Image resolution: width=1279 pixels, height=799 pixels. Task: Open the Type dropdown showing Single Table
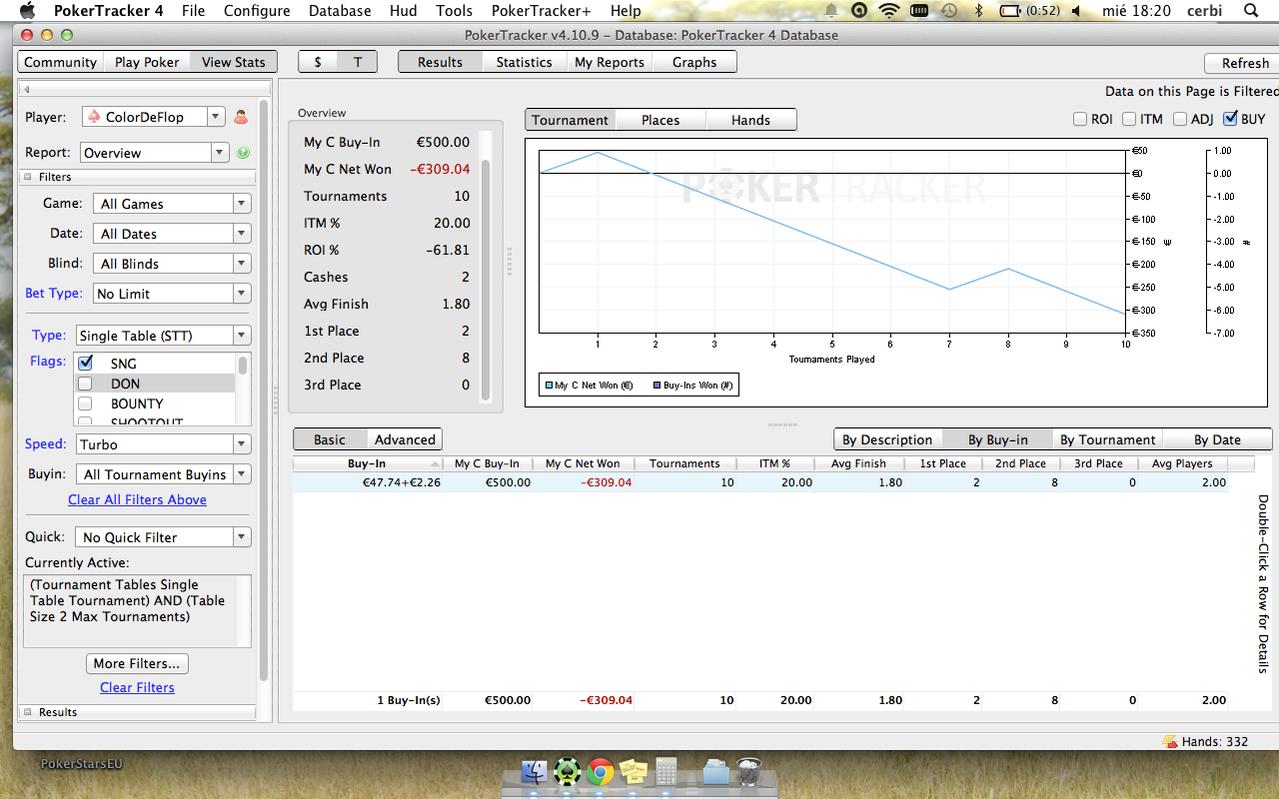click(161, 336)
